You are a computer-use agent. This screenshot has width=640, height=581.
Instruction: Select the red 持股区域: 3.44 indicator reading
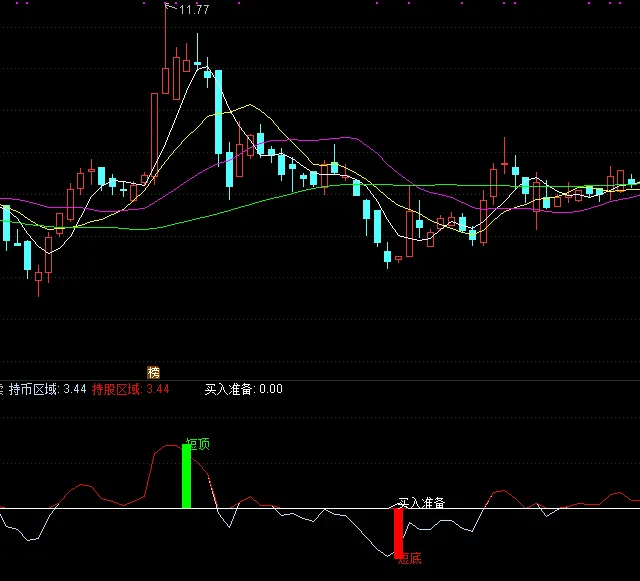(131, 389)
